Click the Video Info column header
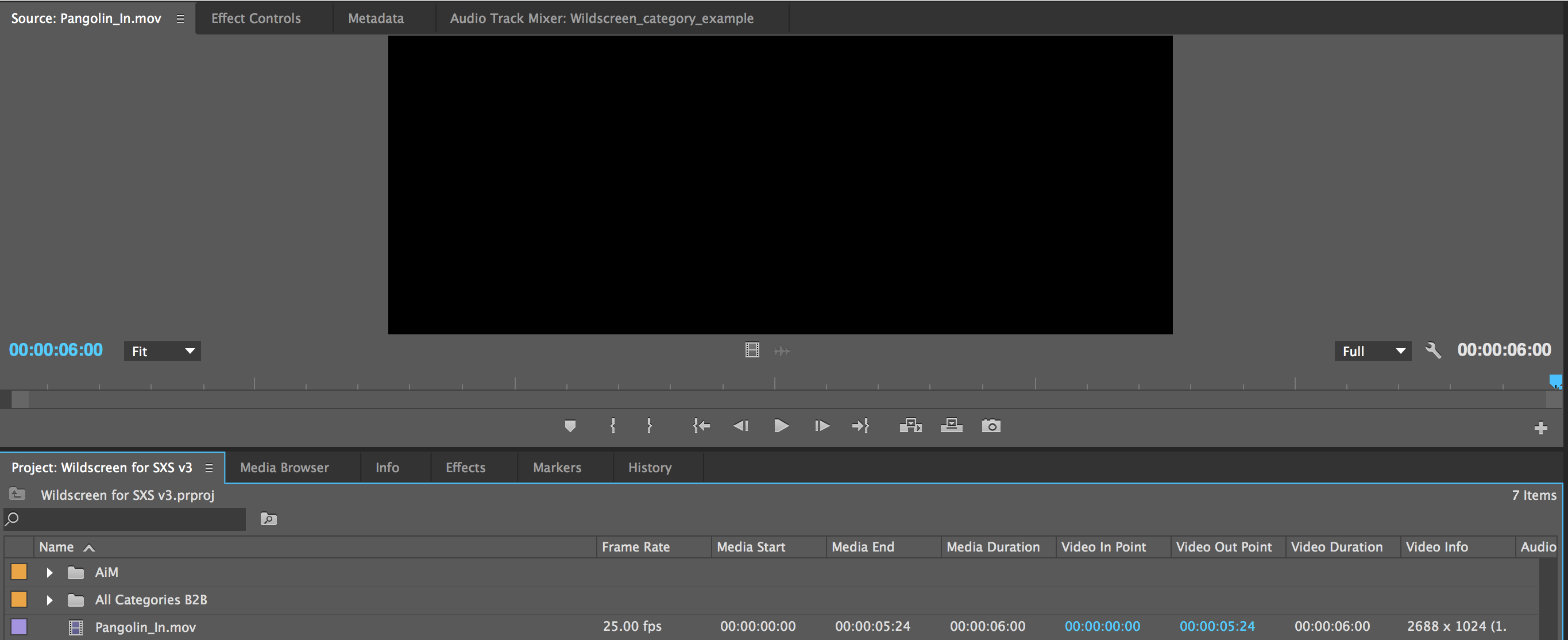The height and width of the screenshot is (640, 1568). (1458, 547)
